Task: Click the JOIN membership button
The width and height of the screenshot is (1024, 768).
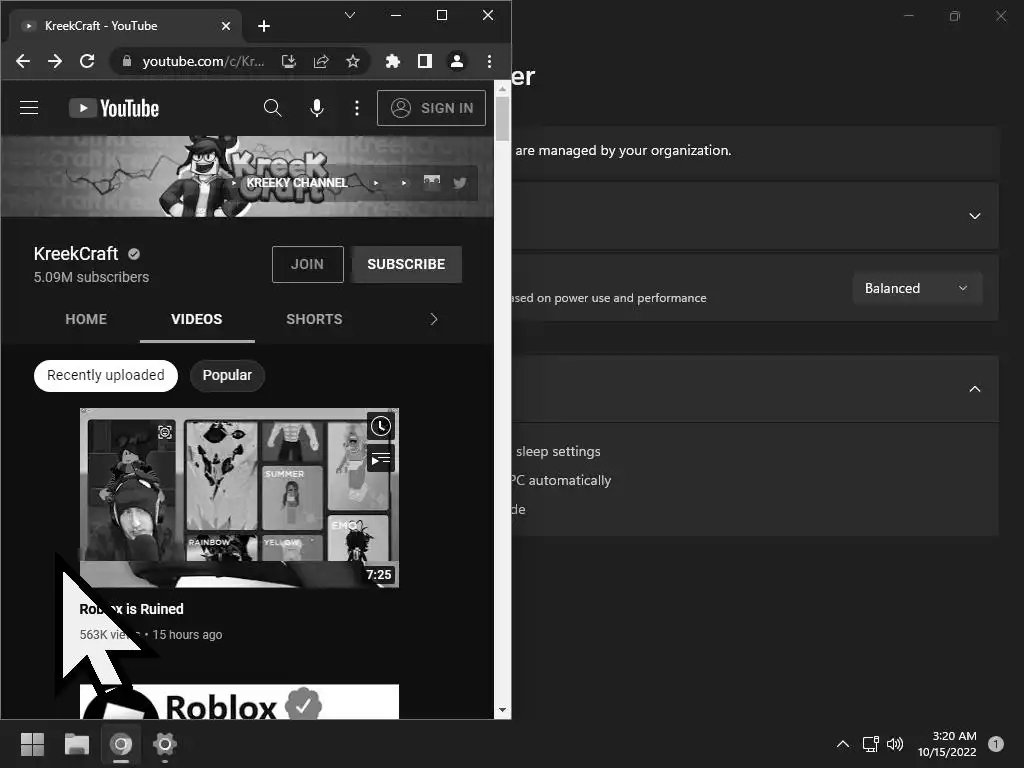Action: click(308, 264)
